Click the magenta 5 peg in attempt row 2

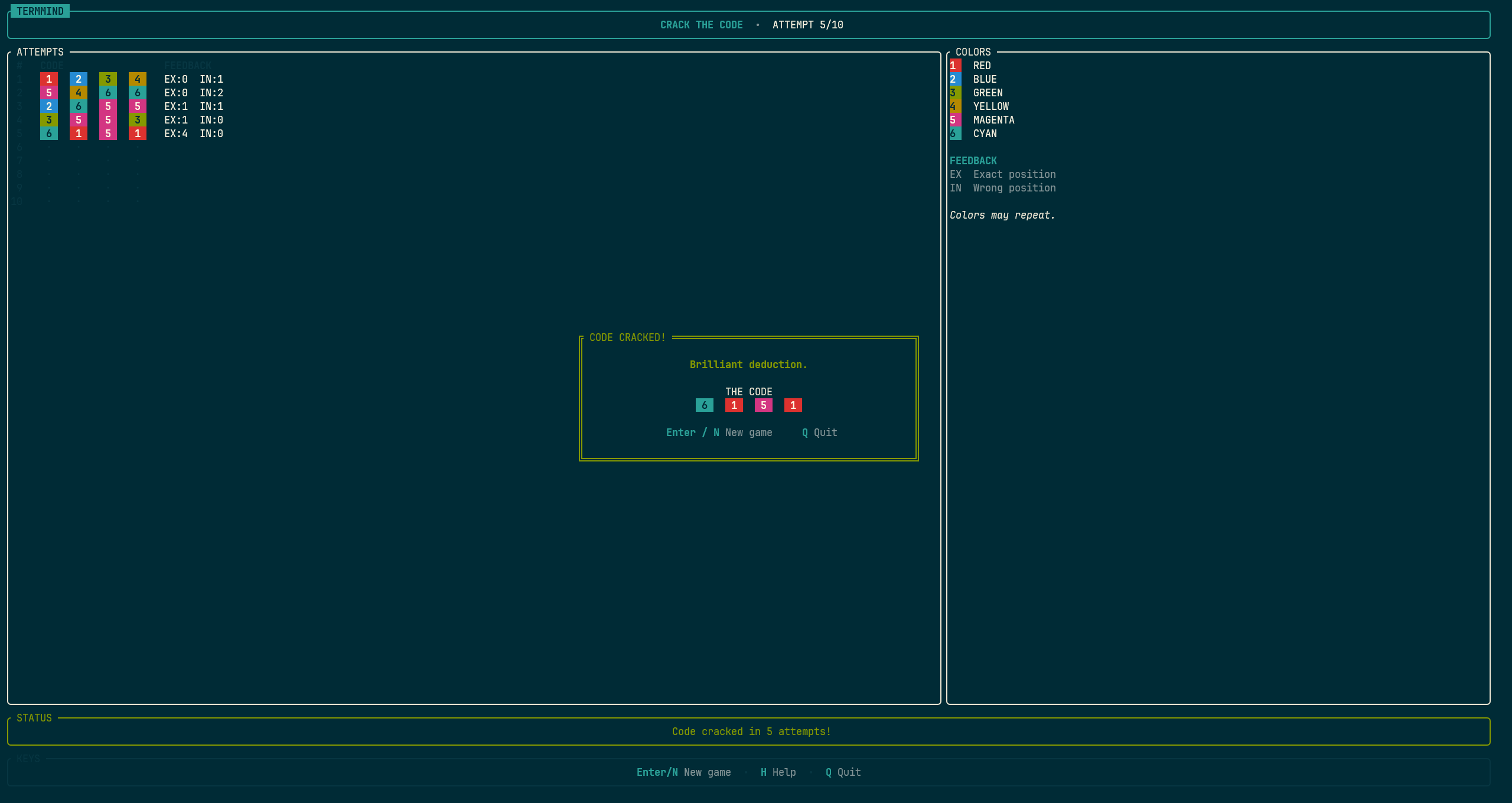coord(49,93)
